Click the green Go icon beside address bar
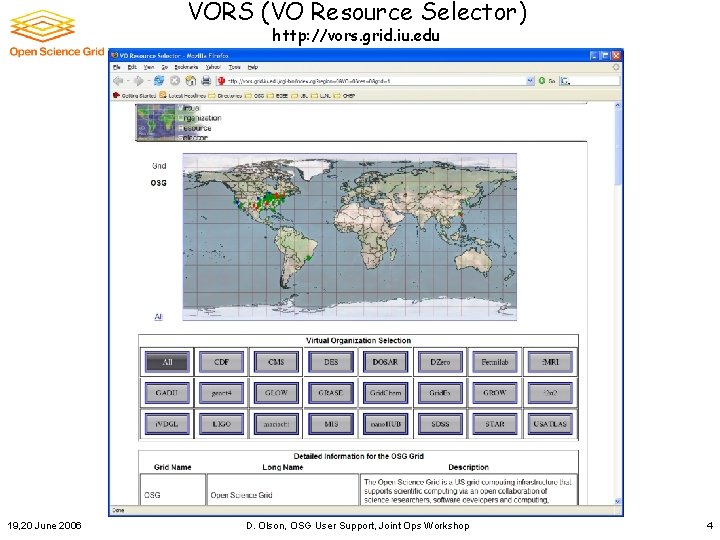The width and height of the screenshot is (720, 540). (542, 81)
